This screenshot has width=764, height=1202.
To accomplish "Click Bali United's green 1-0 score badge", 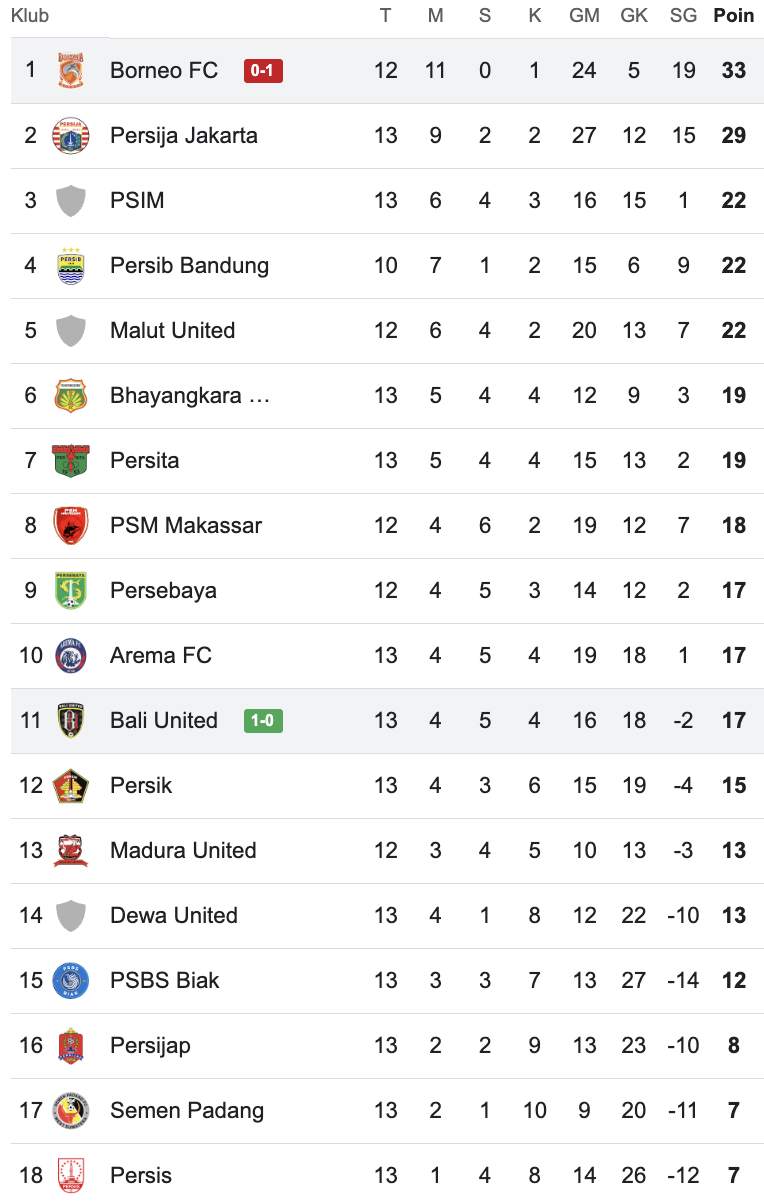I will tap(263, 721).
